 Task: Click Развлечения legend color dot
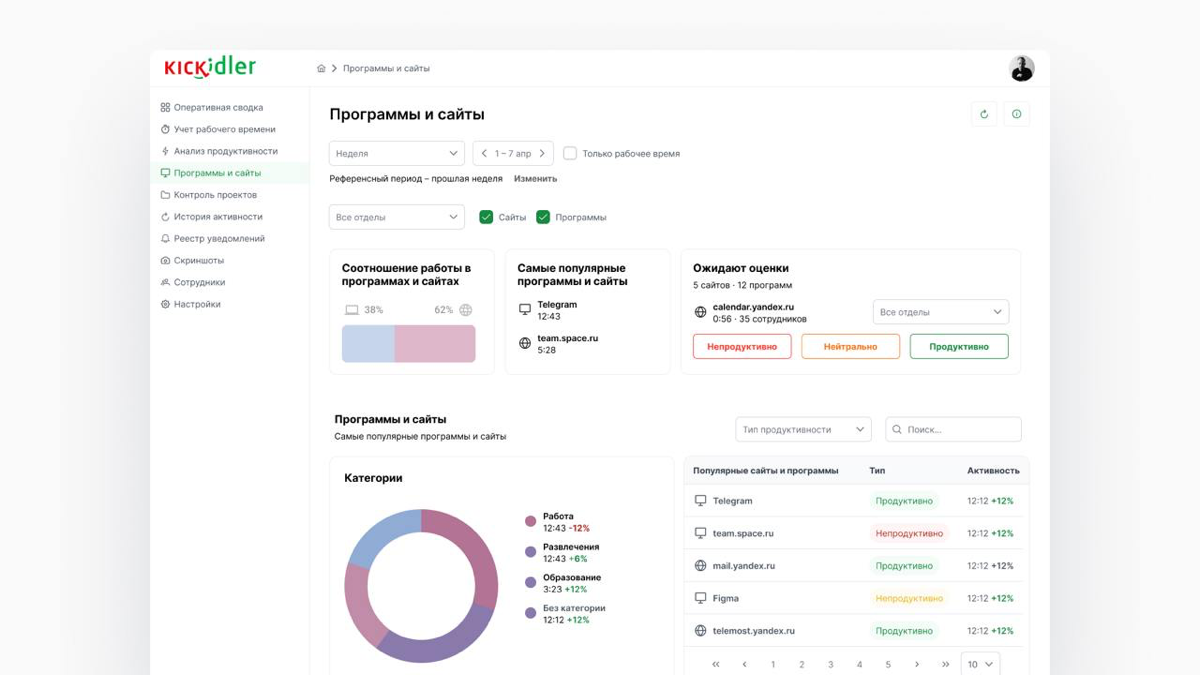click(x=531, y=552)
